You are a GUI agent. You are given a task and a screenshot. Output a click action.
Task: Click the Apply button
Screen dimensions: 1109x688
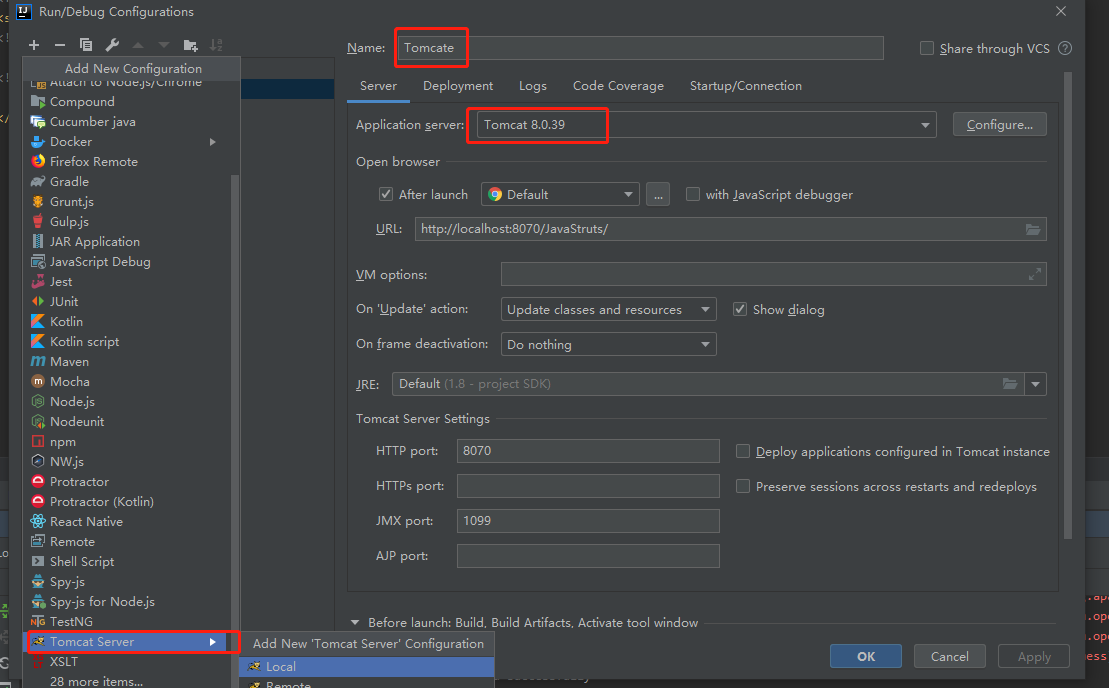tap(1034, 656)
